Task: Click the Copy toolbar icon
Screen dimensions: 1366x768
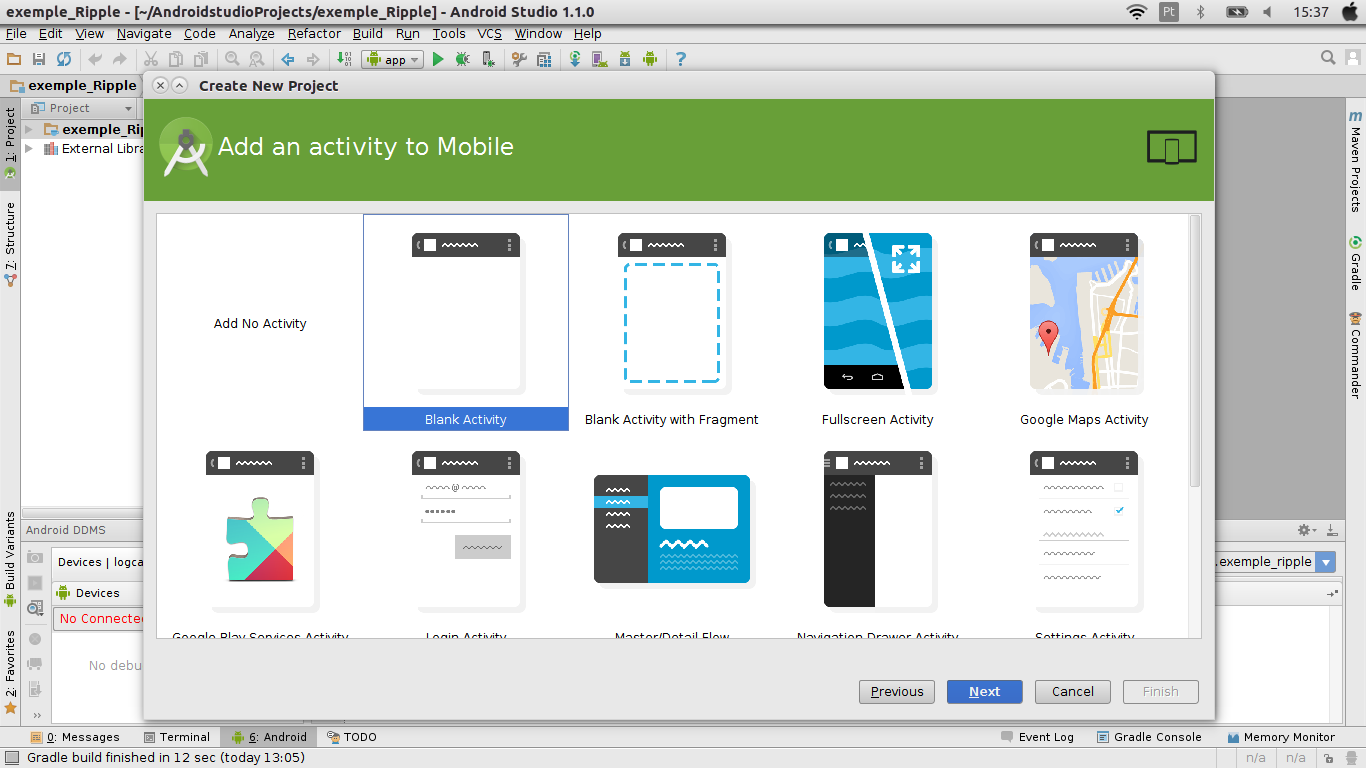Action: click(x=176, y=59)
